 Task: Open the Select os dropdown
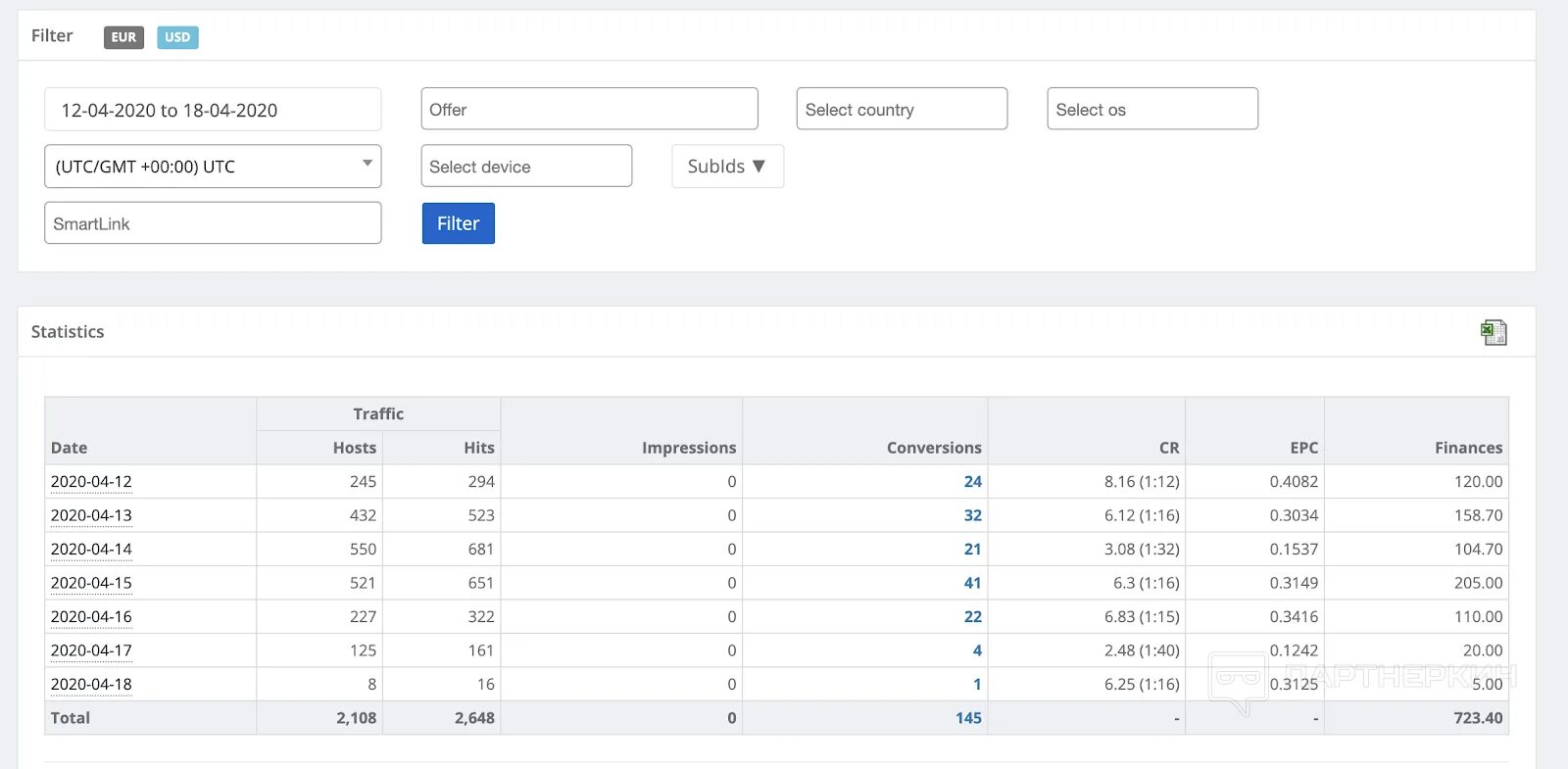pos(1151,110)
